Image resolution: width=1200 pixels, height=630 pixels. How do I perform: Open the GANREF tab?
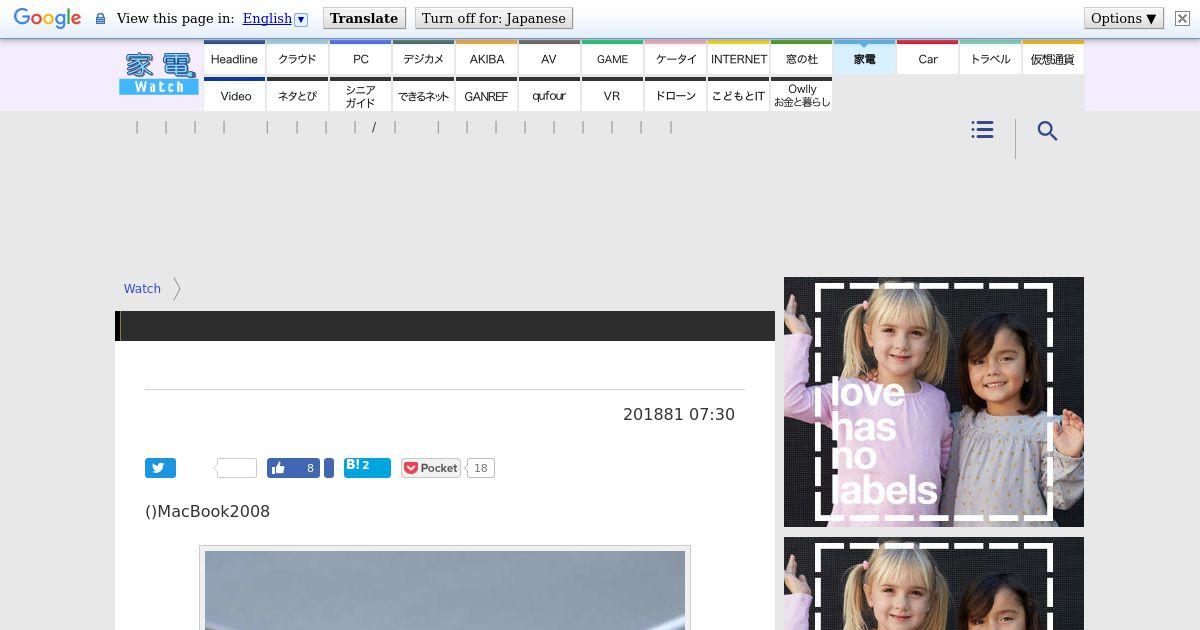pos(486,95)
